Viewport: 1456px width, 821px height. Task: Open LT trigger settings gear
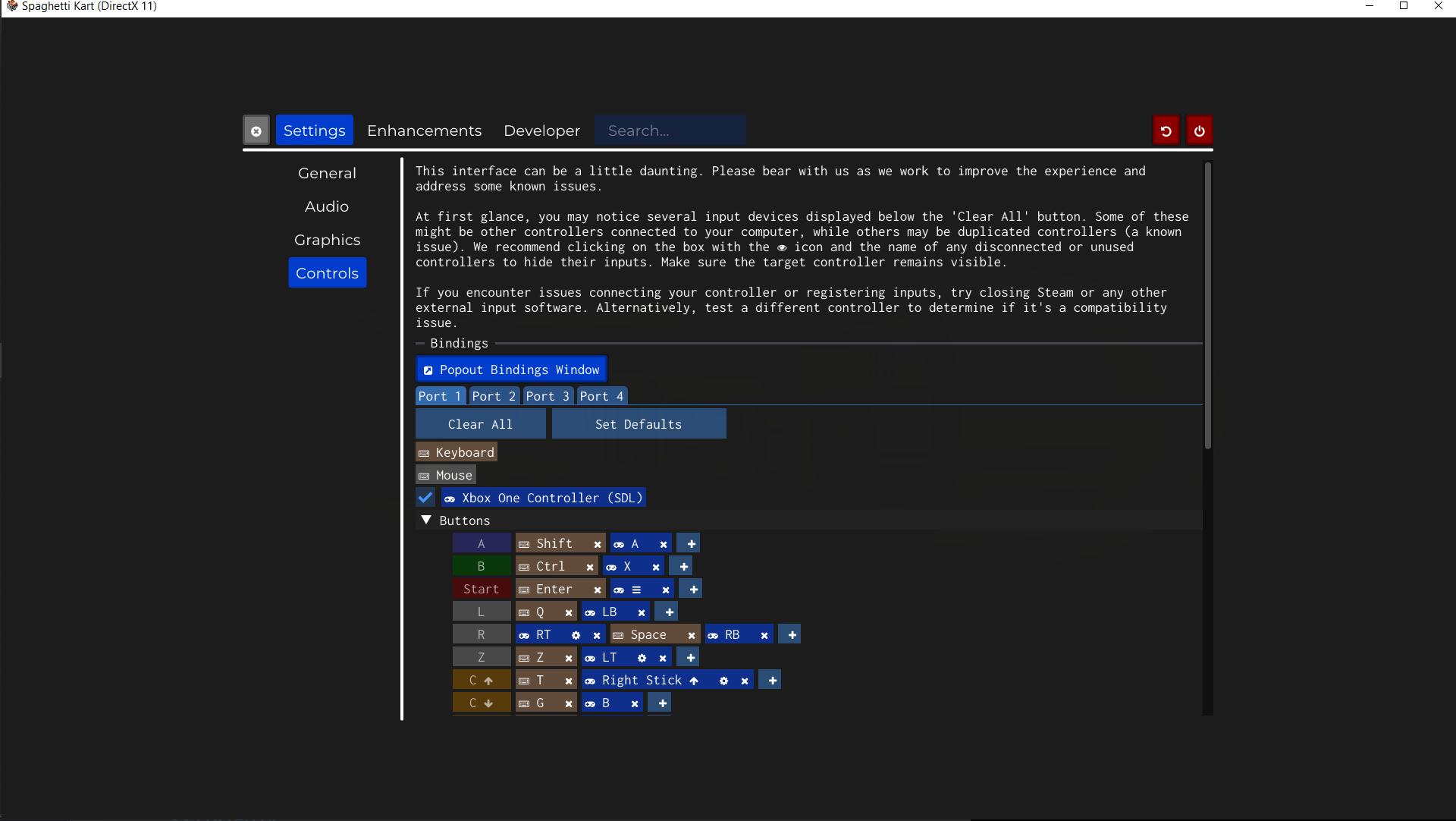point(642,658)
